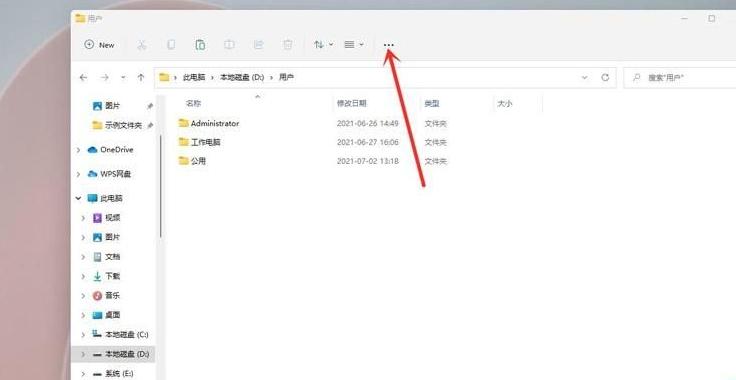This screenshot has height=380, width=736.
Task: Click the New button in toolbar
Action: pos(99,45)
